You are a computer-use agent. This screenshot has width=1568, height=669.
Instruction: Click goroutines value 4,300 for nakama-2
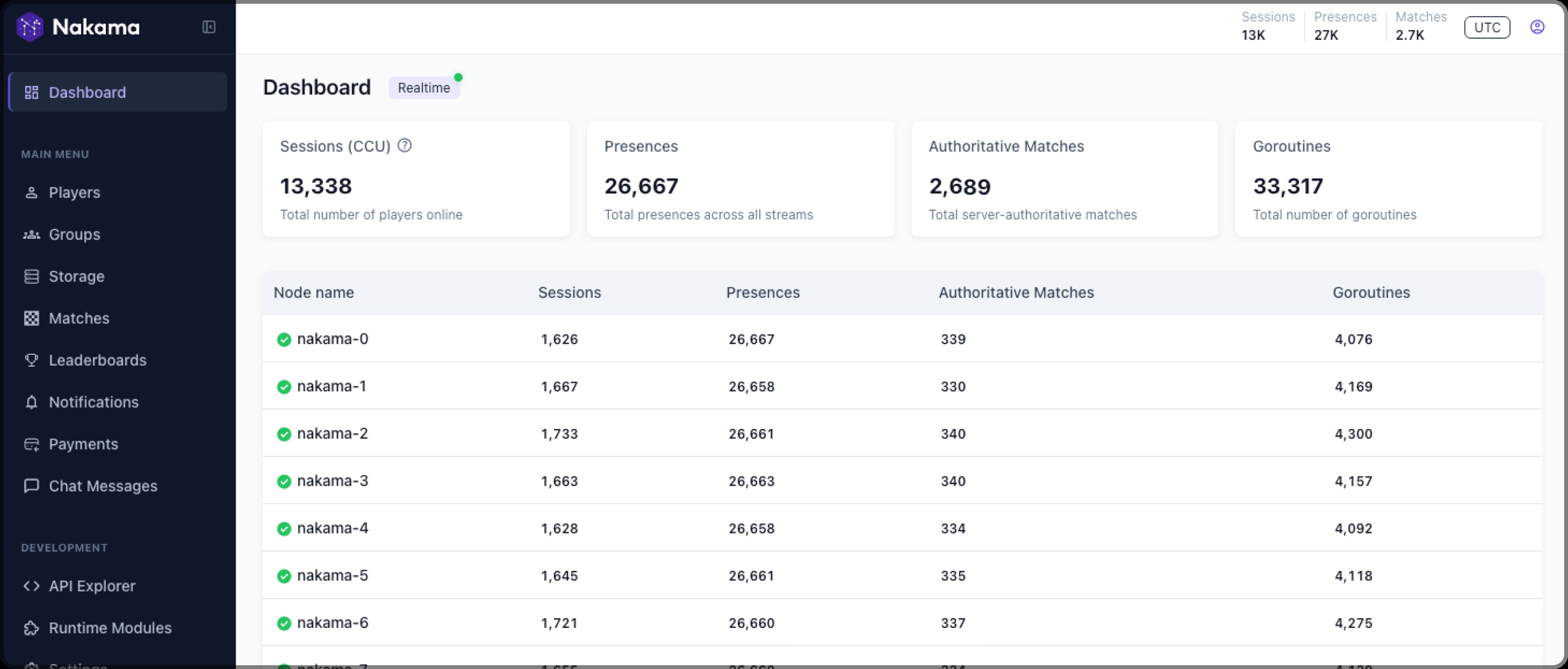1353,434
